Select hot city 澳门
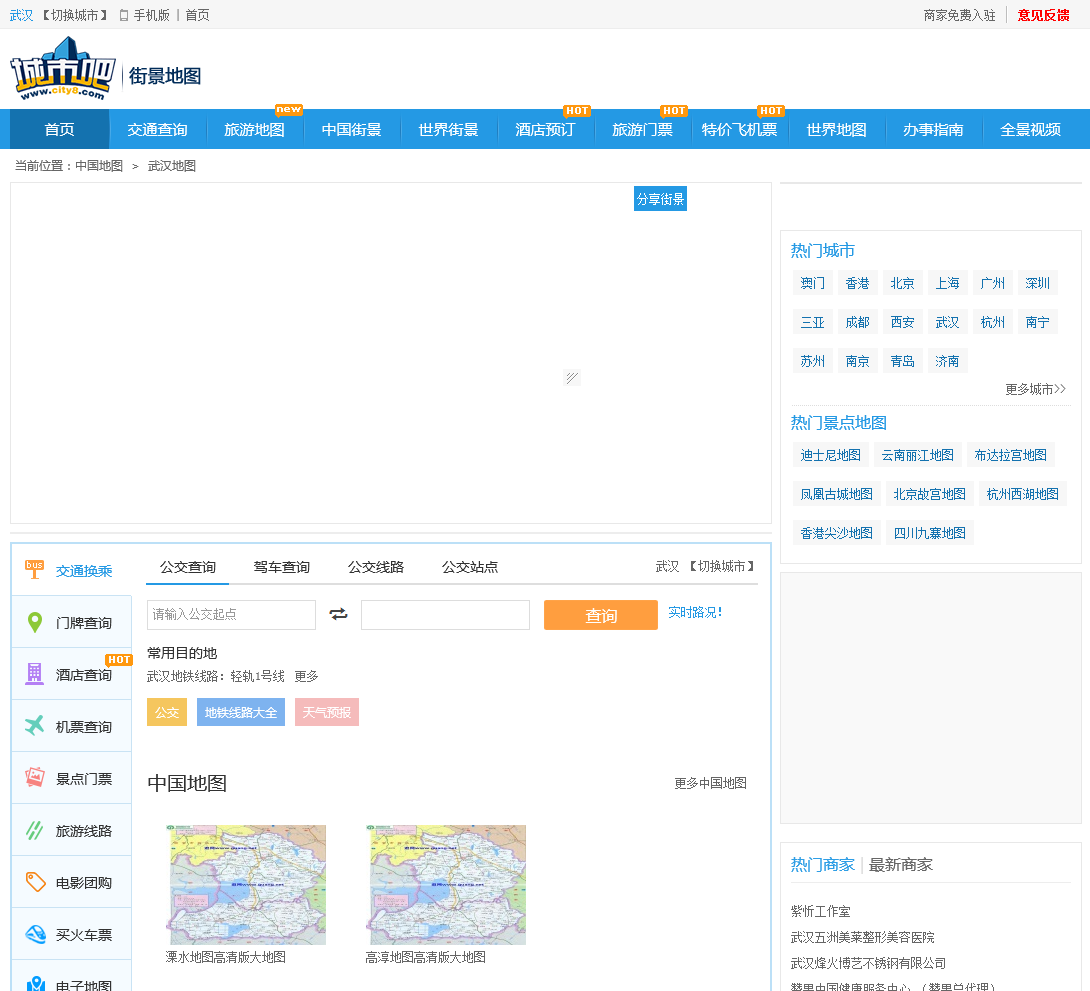Screen dimensions: 1090x991 coord(813,283)
